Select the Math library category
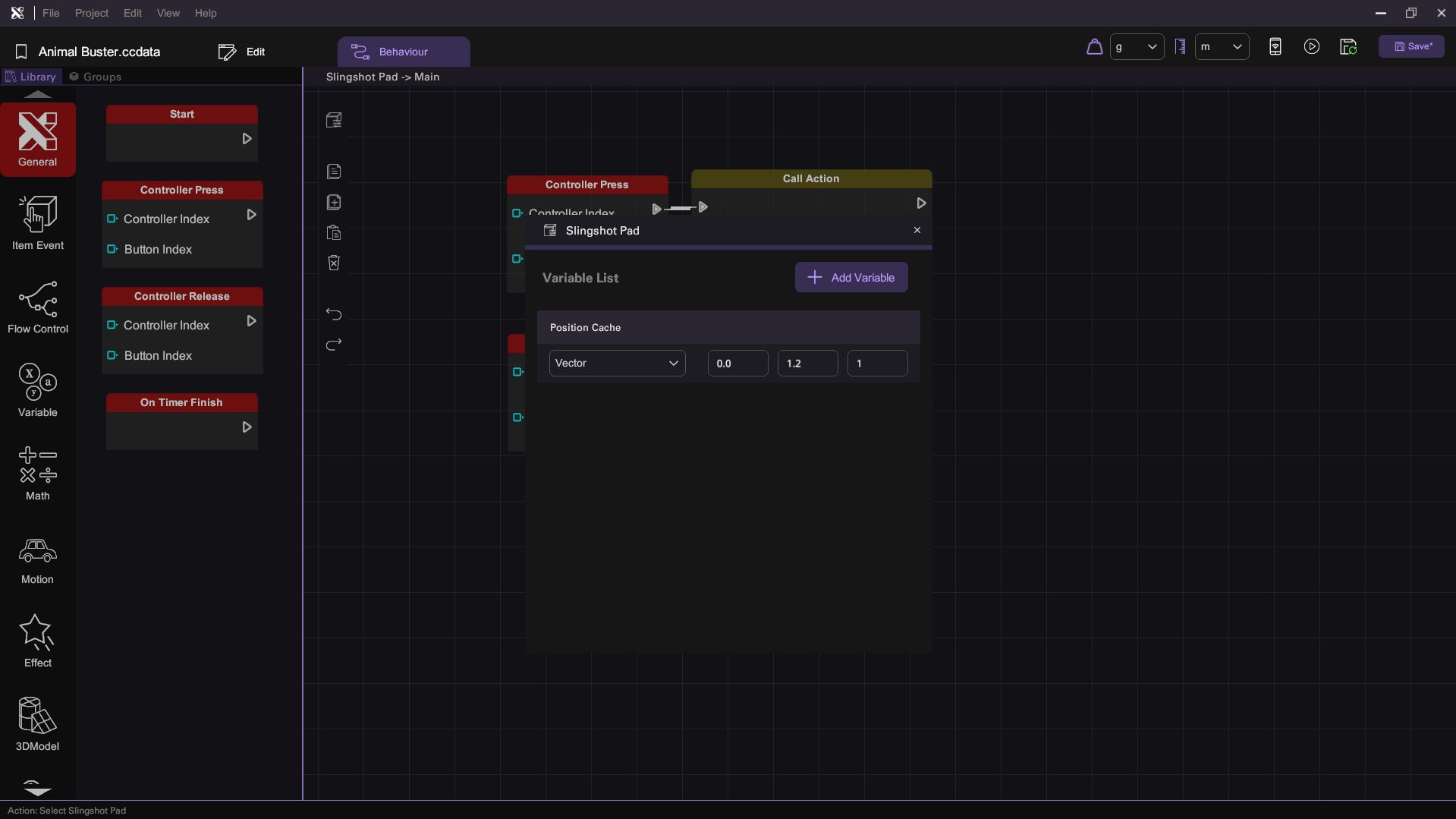This screenshot has height=819, width=1456. click(x=37, y=474)
